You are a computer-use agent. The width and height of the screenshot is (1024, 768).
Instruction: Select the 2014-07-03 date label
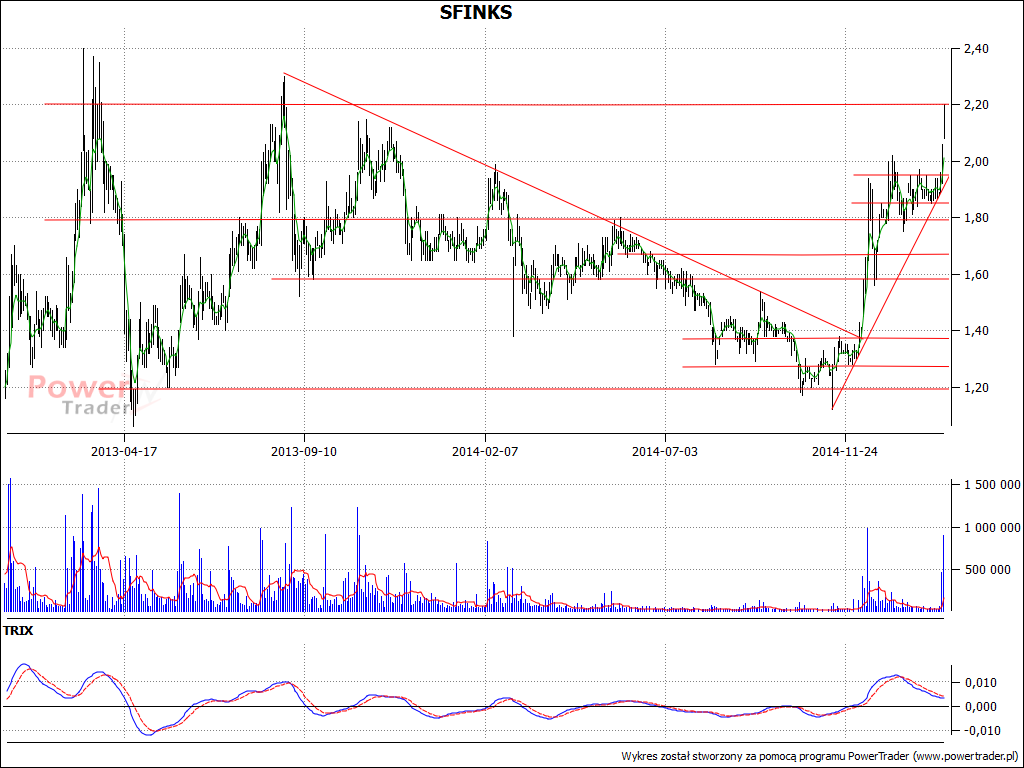[665, 451]
